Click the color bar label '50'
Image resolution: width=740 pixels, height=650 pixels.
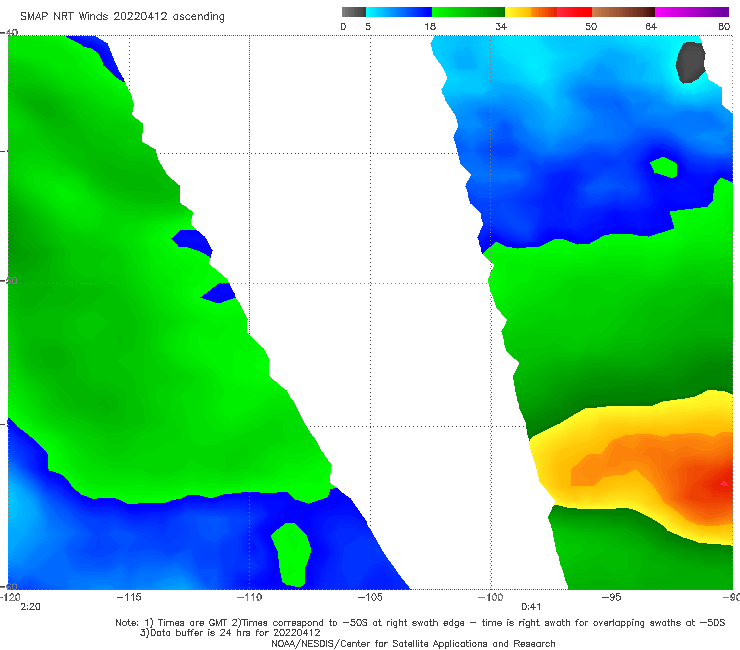pyautogui.click(x=591, y=27)
